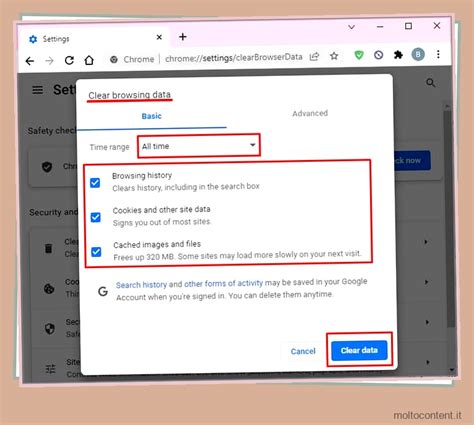
Task: Maximize the Chrome window
Action: point(408,26)
